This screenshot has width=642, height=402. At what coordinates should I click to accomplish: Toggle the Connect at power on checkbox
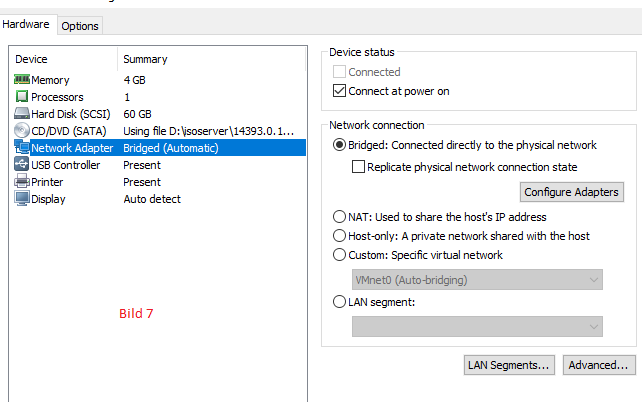340,91
